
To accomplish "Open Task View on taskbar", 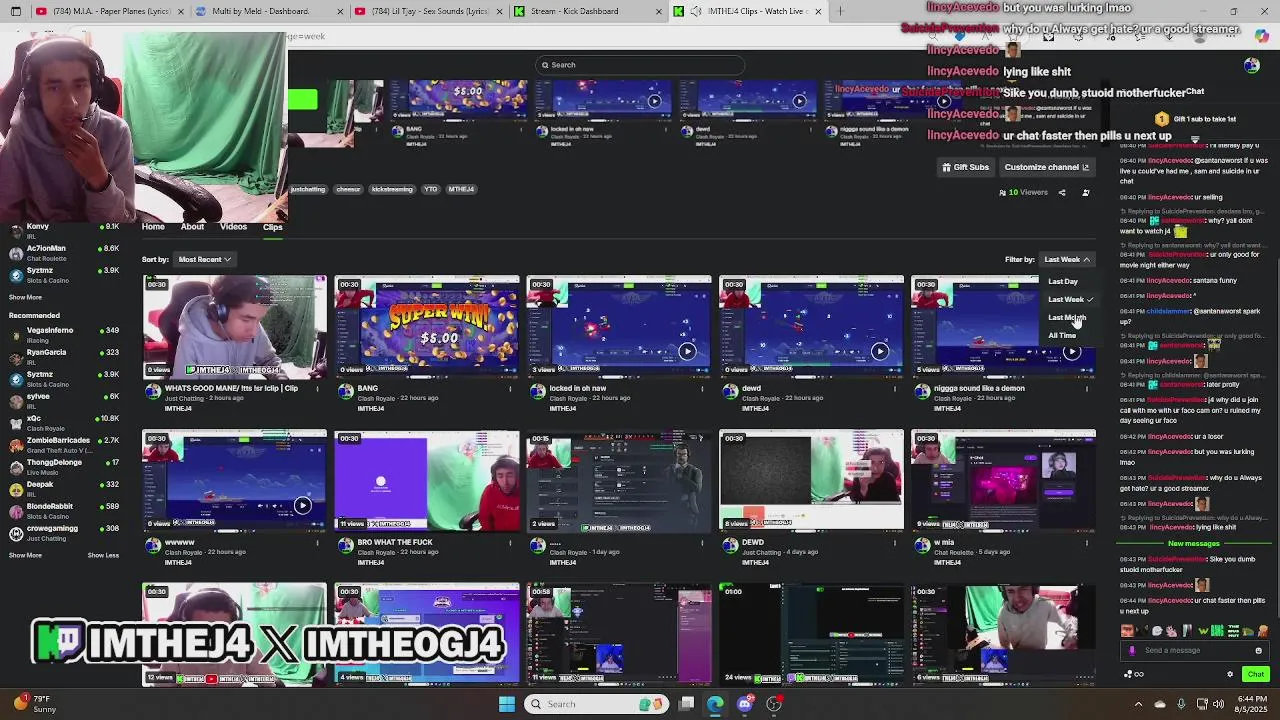I will coord(687,704).
